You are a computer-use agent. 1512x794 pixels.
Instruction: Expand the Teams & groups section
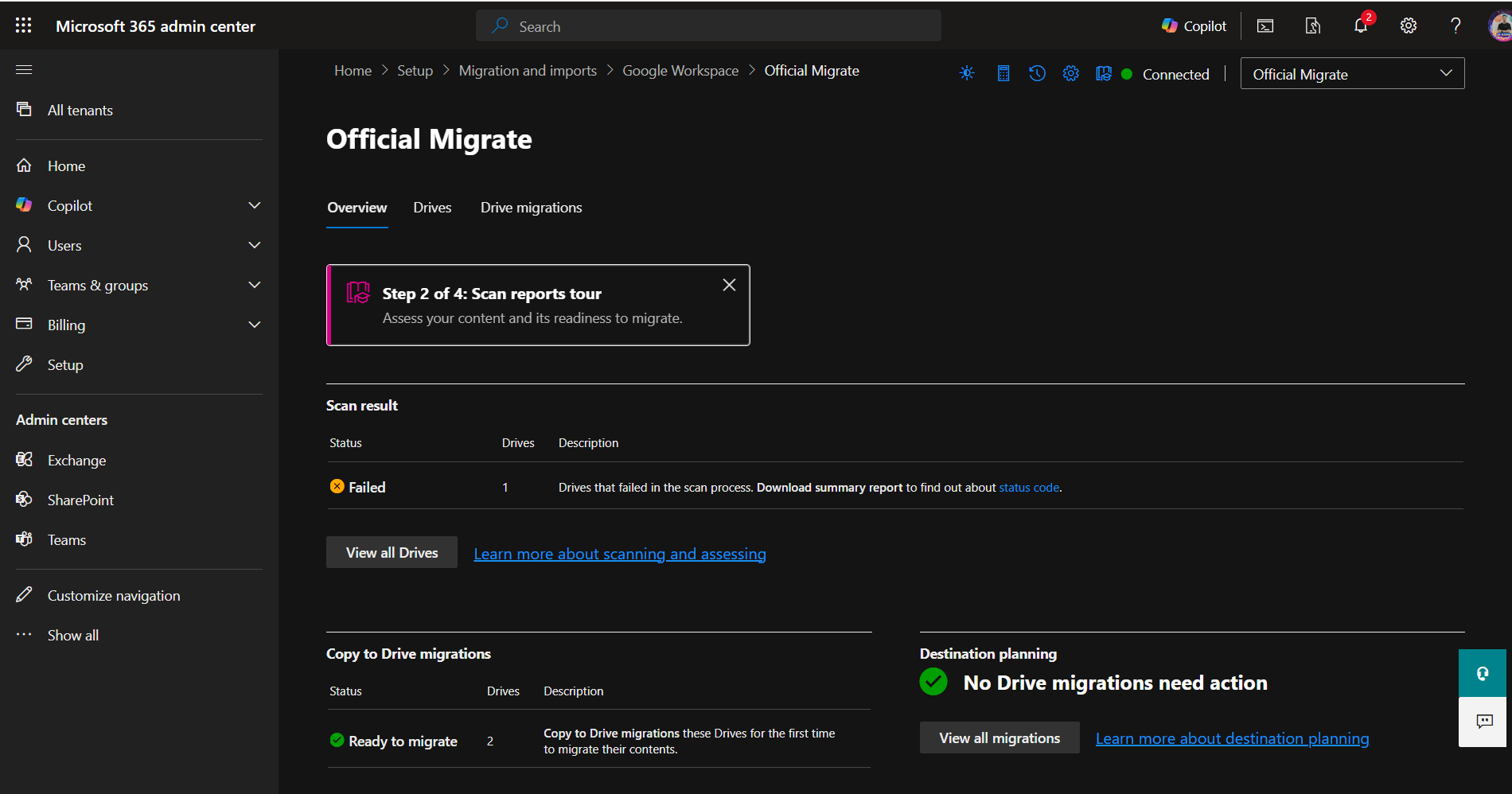pyautogui.click(x=254, y=285)
